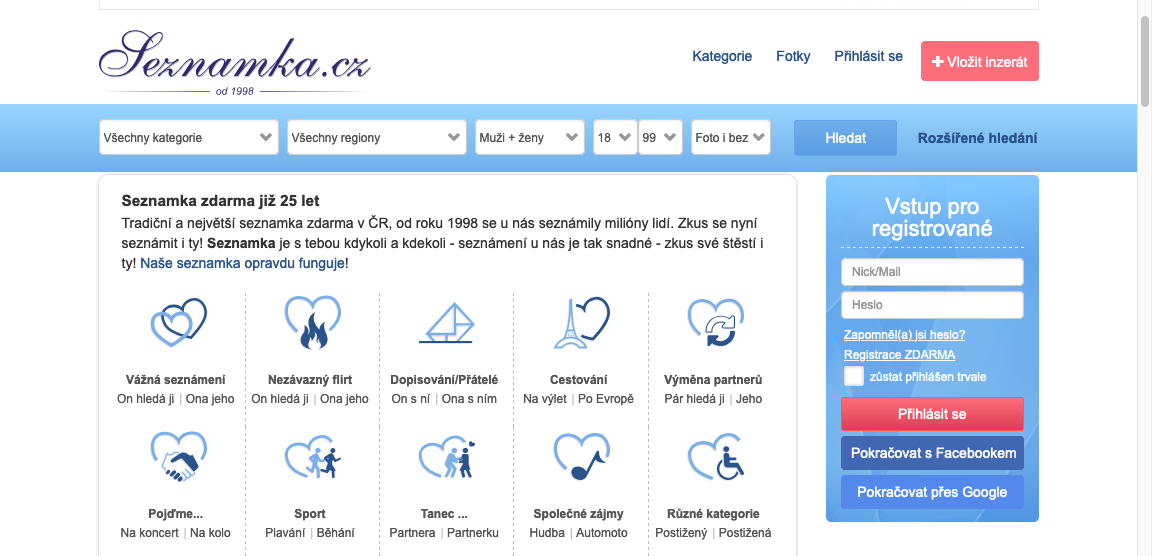Go to the Fotky menu item

coord(793,57)
